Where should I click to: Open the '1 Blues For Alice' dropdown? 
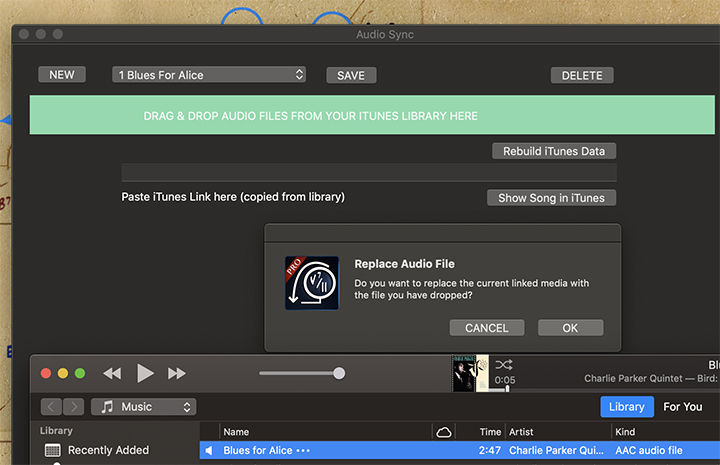(x=209, y=75)
